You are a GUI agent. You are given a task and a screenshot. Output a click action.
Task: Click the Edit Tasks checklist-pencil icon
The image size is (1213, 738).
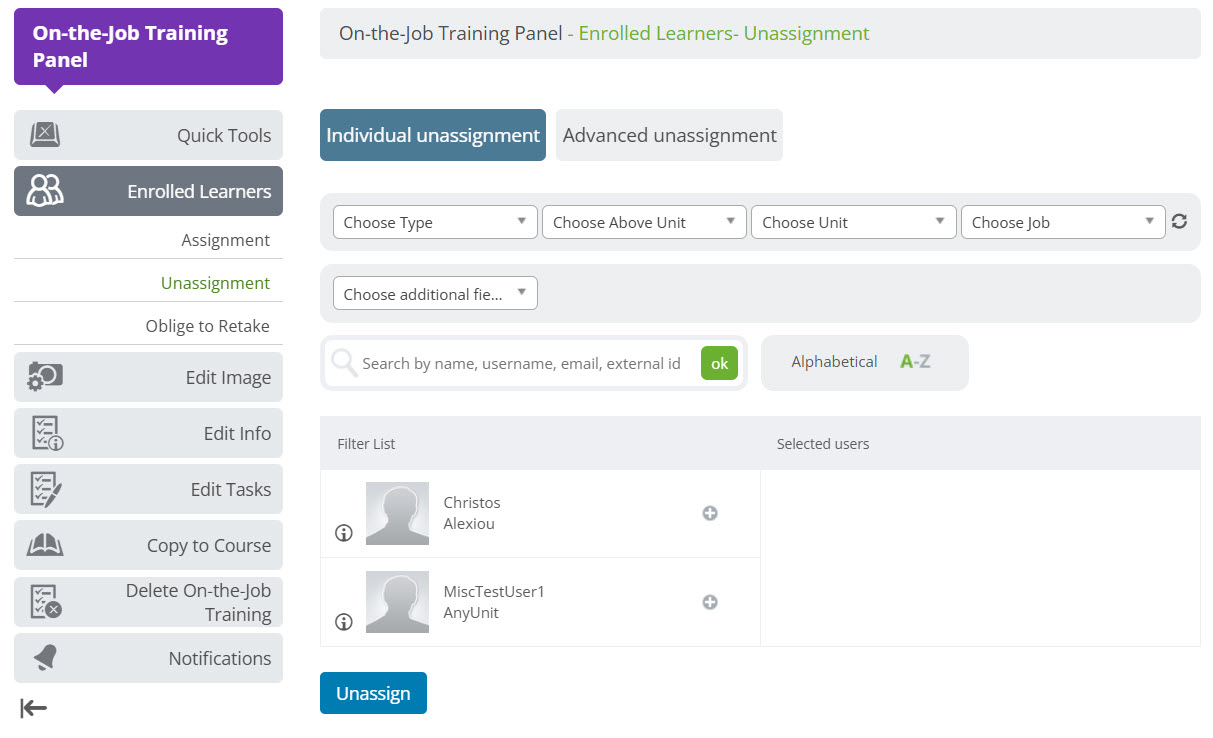pyautogui.click(x=46, y=489)
